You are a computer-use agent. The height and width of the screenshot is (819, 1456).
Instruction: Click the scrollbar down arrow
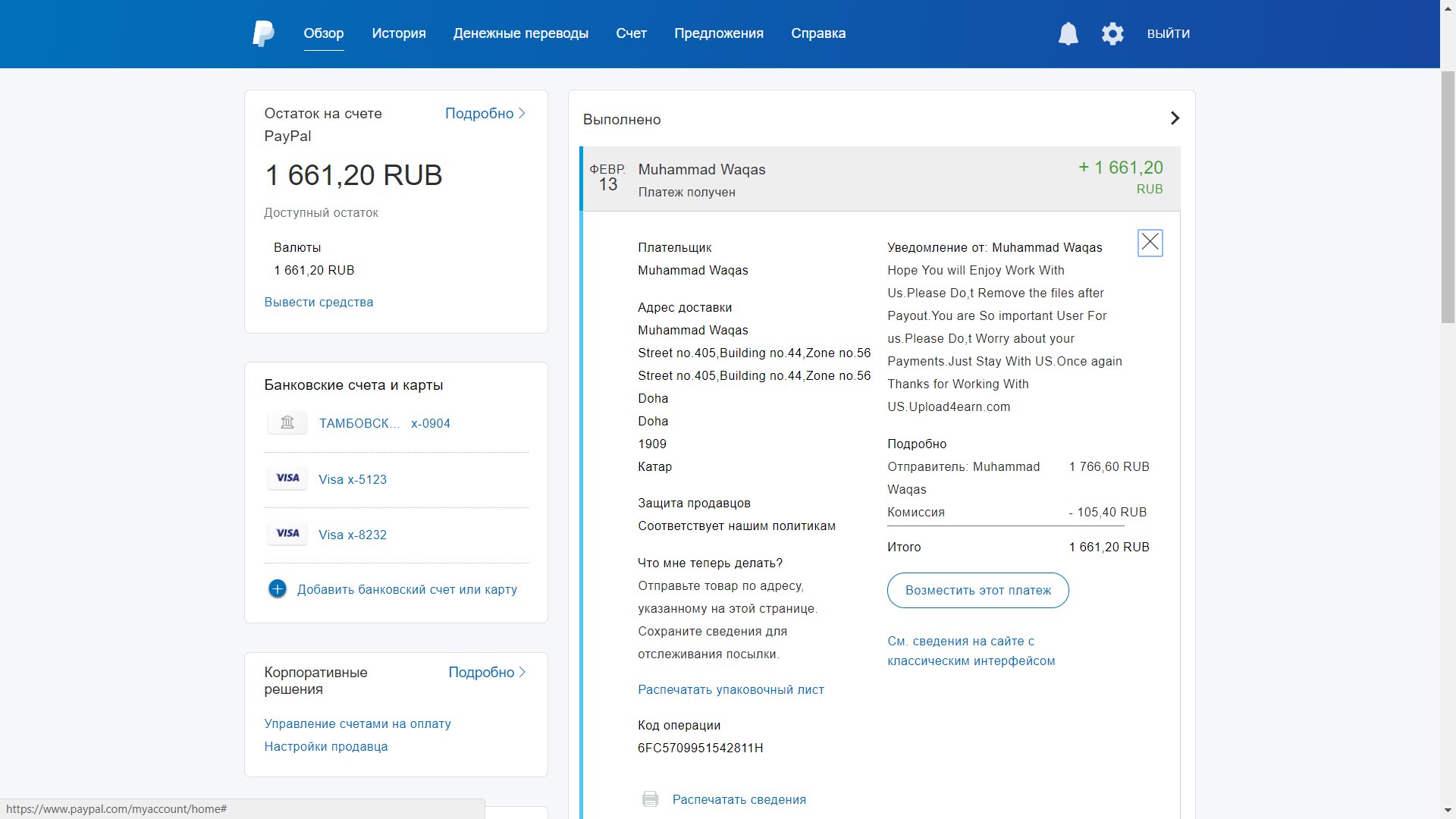pos(1448,811)
